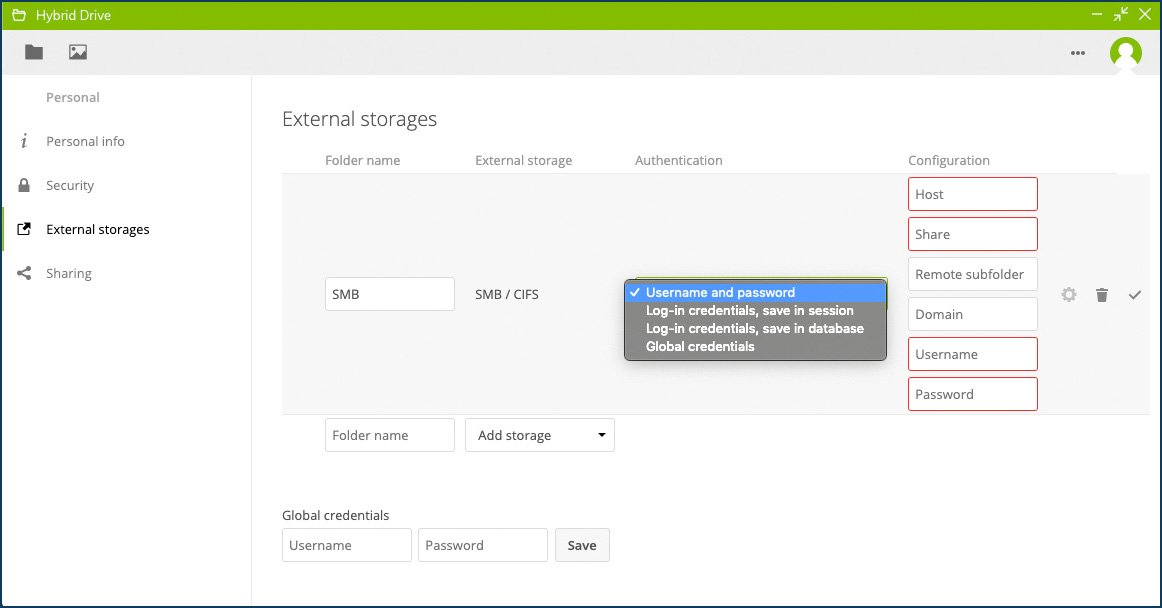Click the Global credentials Username field
Screen dimensions: 1162x608
point(346,545)
